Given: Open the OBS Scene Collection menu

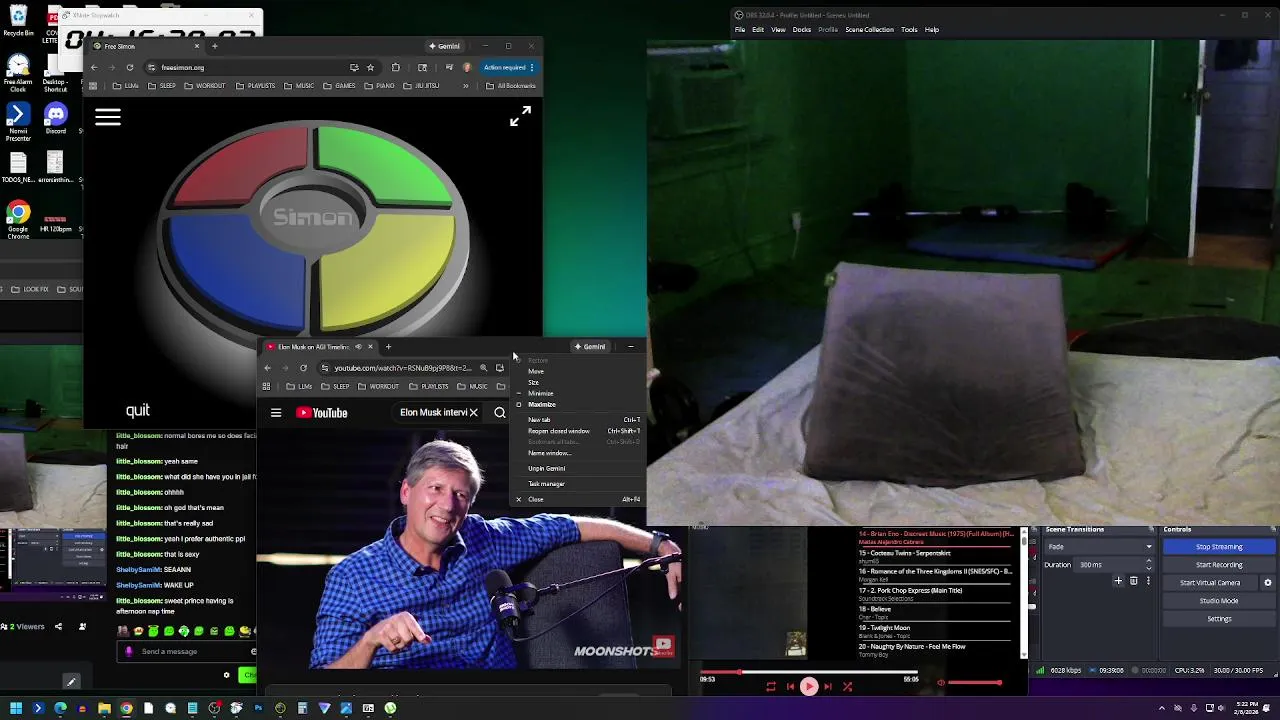Looking at the screenshot, I should coord(869,30).
